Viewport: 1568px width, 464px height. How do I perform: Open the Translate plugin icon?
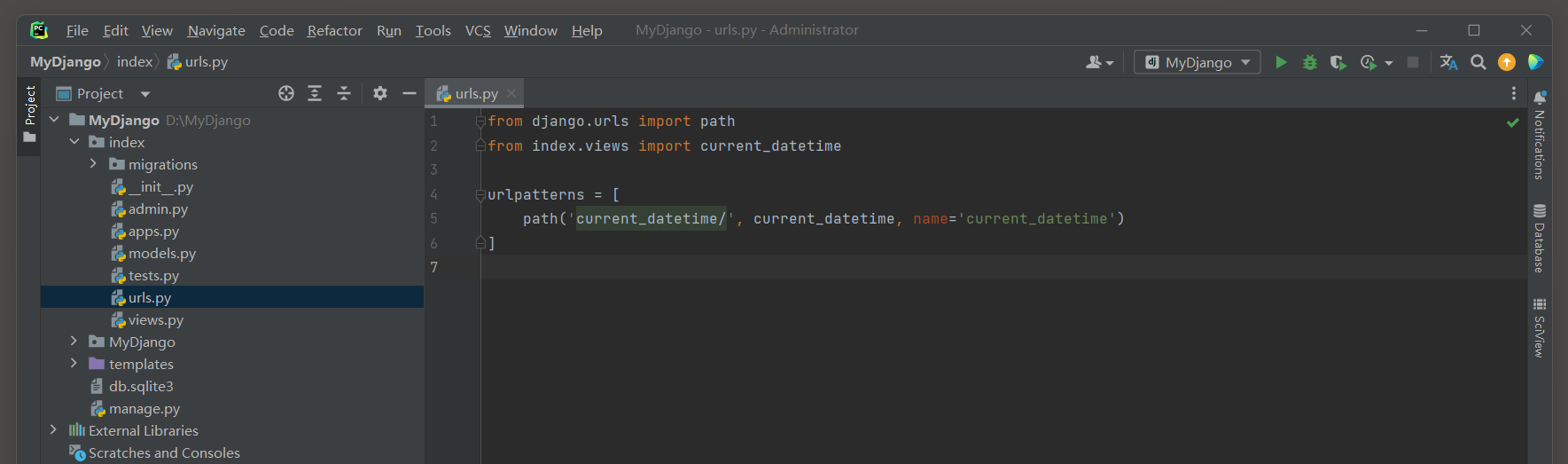coord(1448,62)
